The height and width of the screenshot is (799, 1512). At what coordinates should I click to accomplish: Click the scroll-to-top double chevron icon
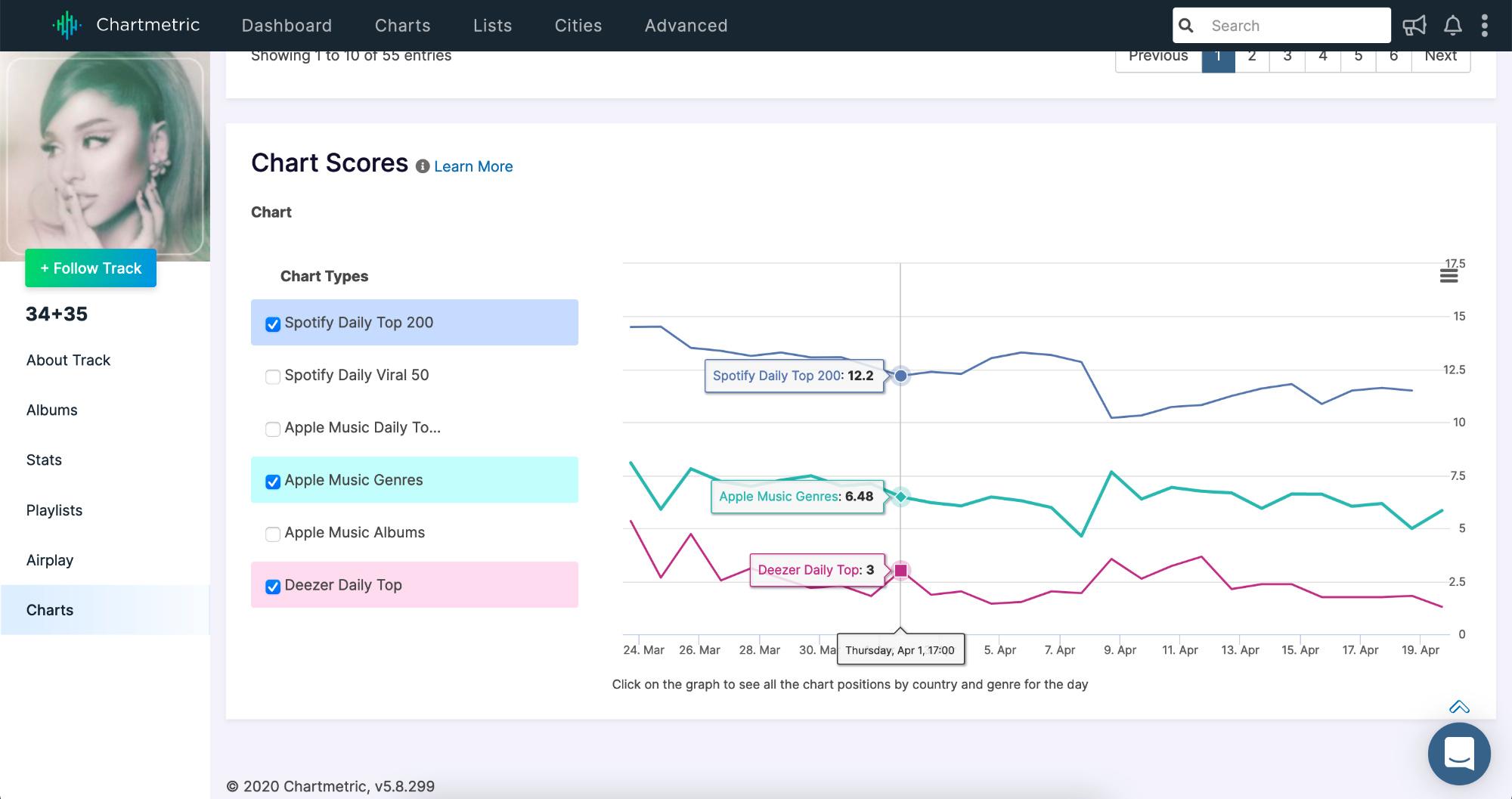coord(1459,707)
